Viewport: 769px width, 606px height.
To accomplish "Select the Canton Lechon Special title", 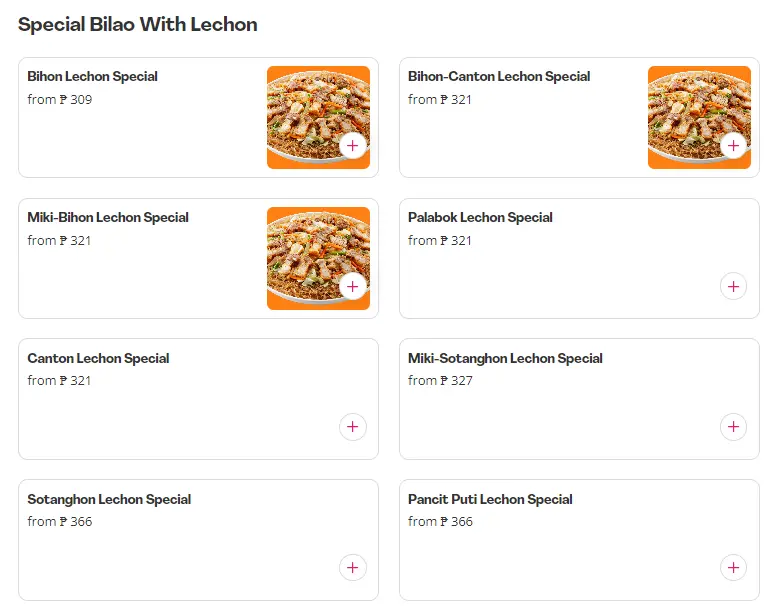I will click(x=98, y=358).
